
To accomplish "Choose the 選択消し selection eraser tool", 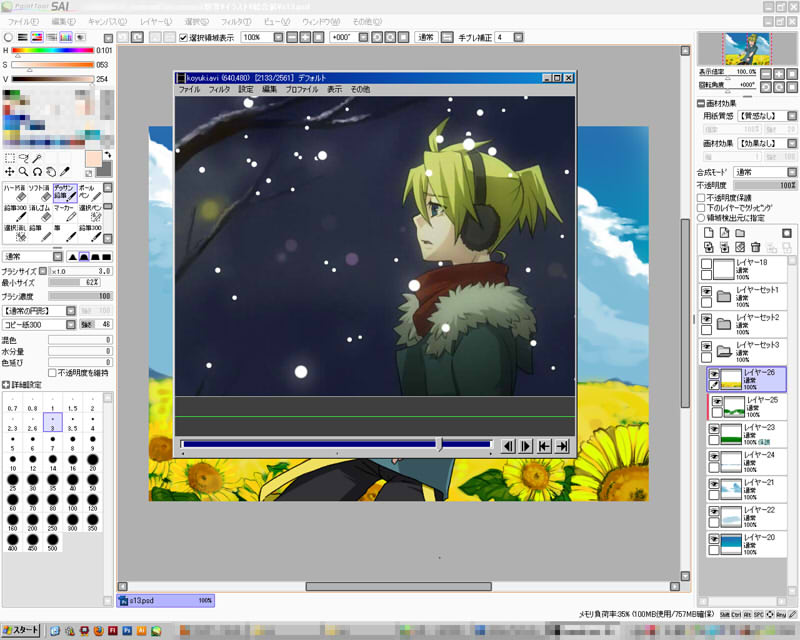I will click(15, 233).
